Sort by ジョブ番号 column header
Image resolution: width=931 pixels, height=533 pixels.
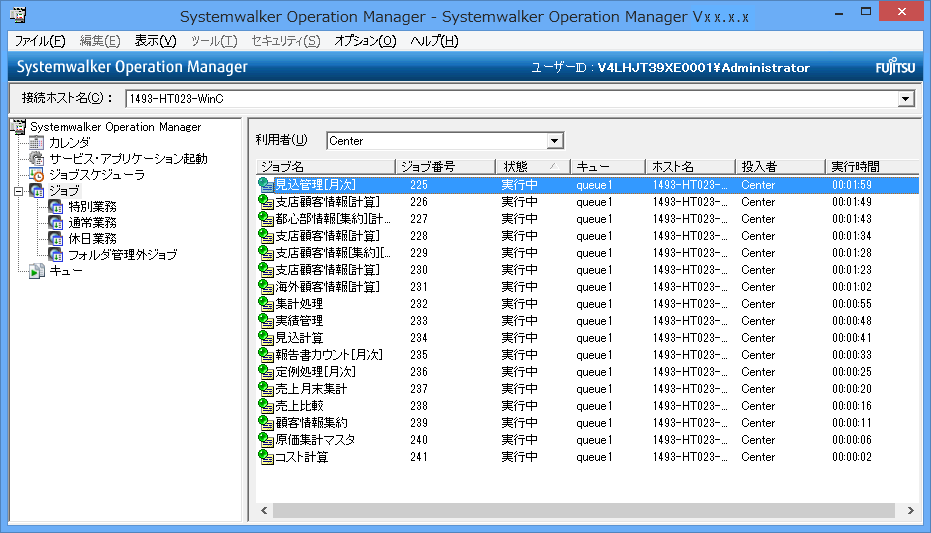[x=445, y=167]
